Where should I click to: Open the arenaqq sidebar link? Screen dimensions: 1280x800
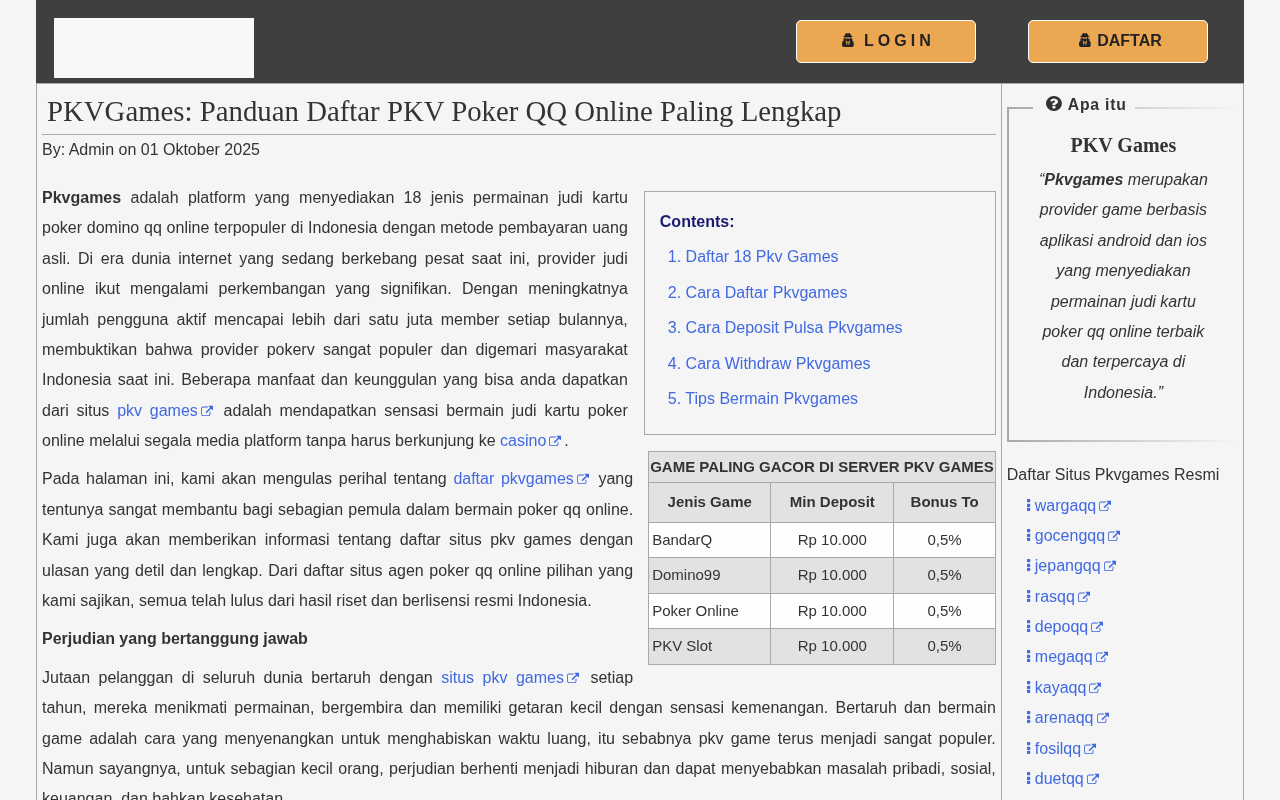[1064, 717]
